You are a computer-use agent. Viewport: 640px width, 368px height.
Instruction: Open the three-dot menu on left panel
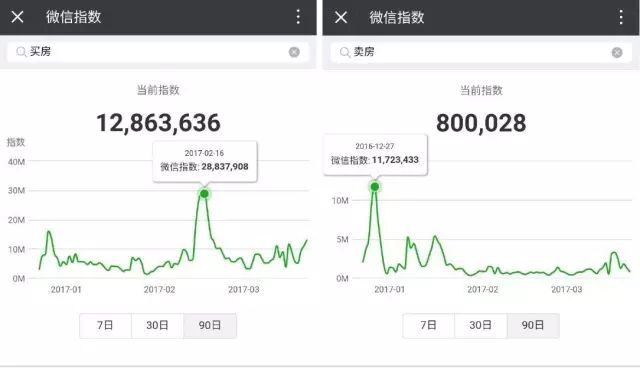(298, 17)
